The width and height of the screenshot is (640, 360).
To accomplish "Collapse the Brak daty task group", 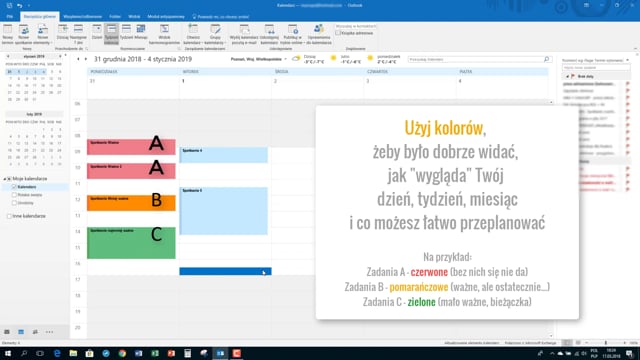I will [x=567, y=76].
